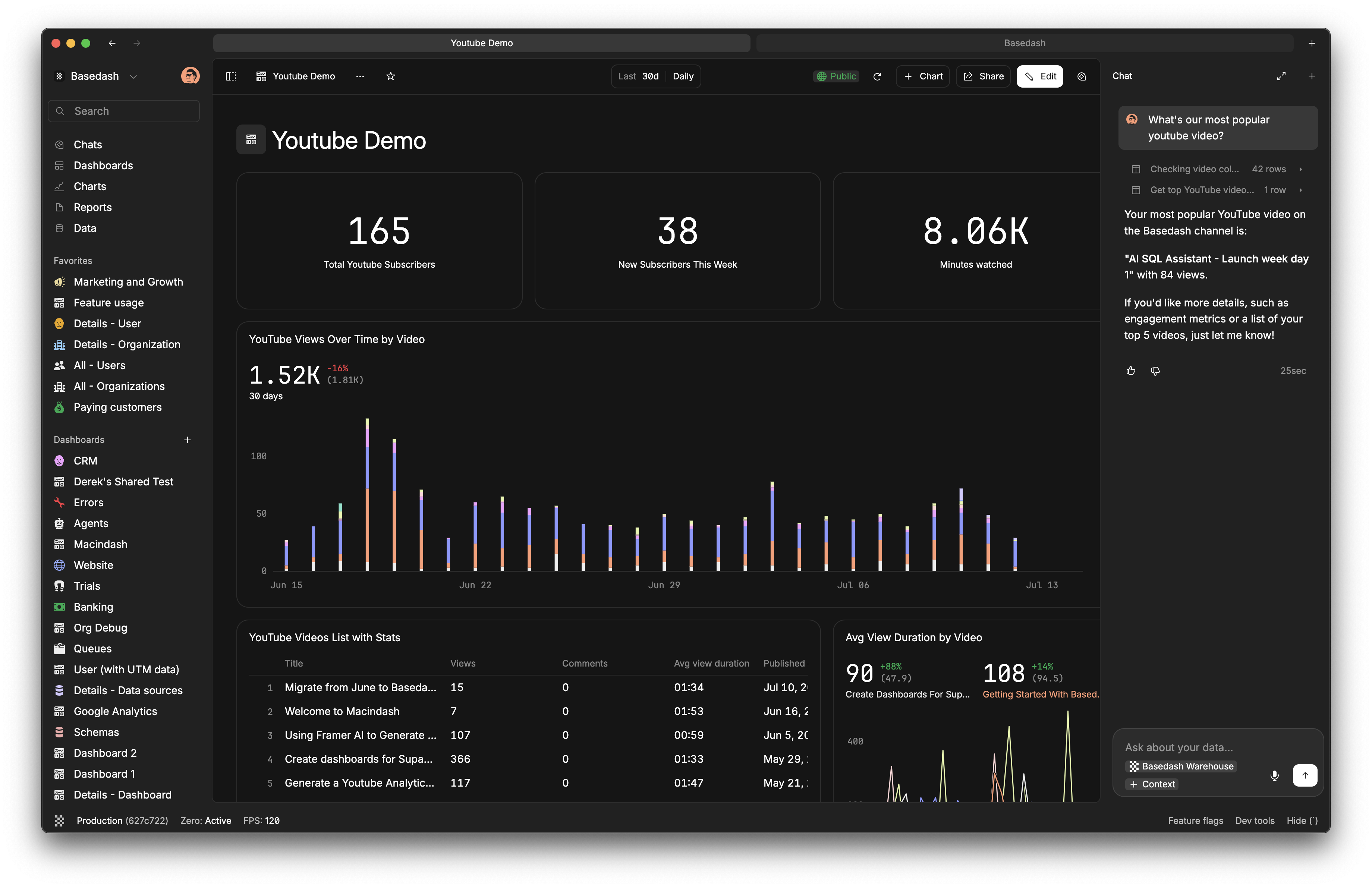The image size is (1372, 888).
Task: Open Reports in the sidebar
Action: pos(92,207)
